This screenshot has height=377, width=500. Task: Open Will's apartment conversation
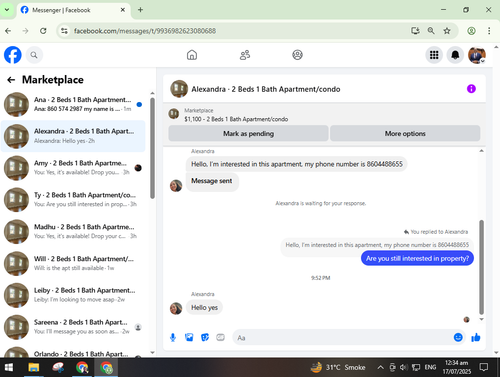[73, 263]
